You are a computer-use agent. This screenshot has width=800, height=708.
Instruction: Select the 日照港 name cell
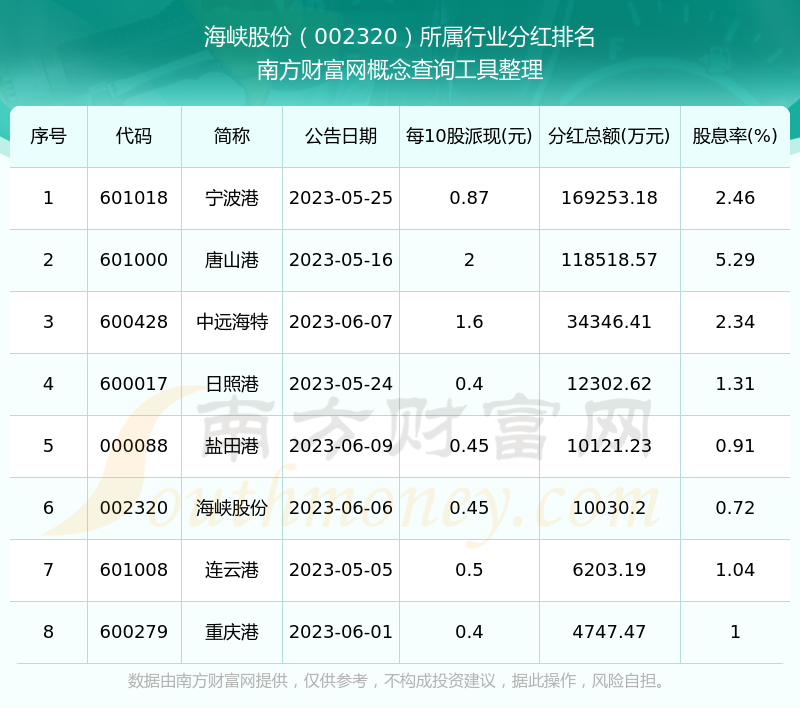232,384
